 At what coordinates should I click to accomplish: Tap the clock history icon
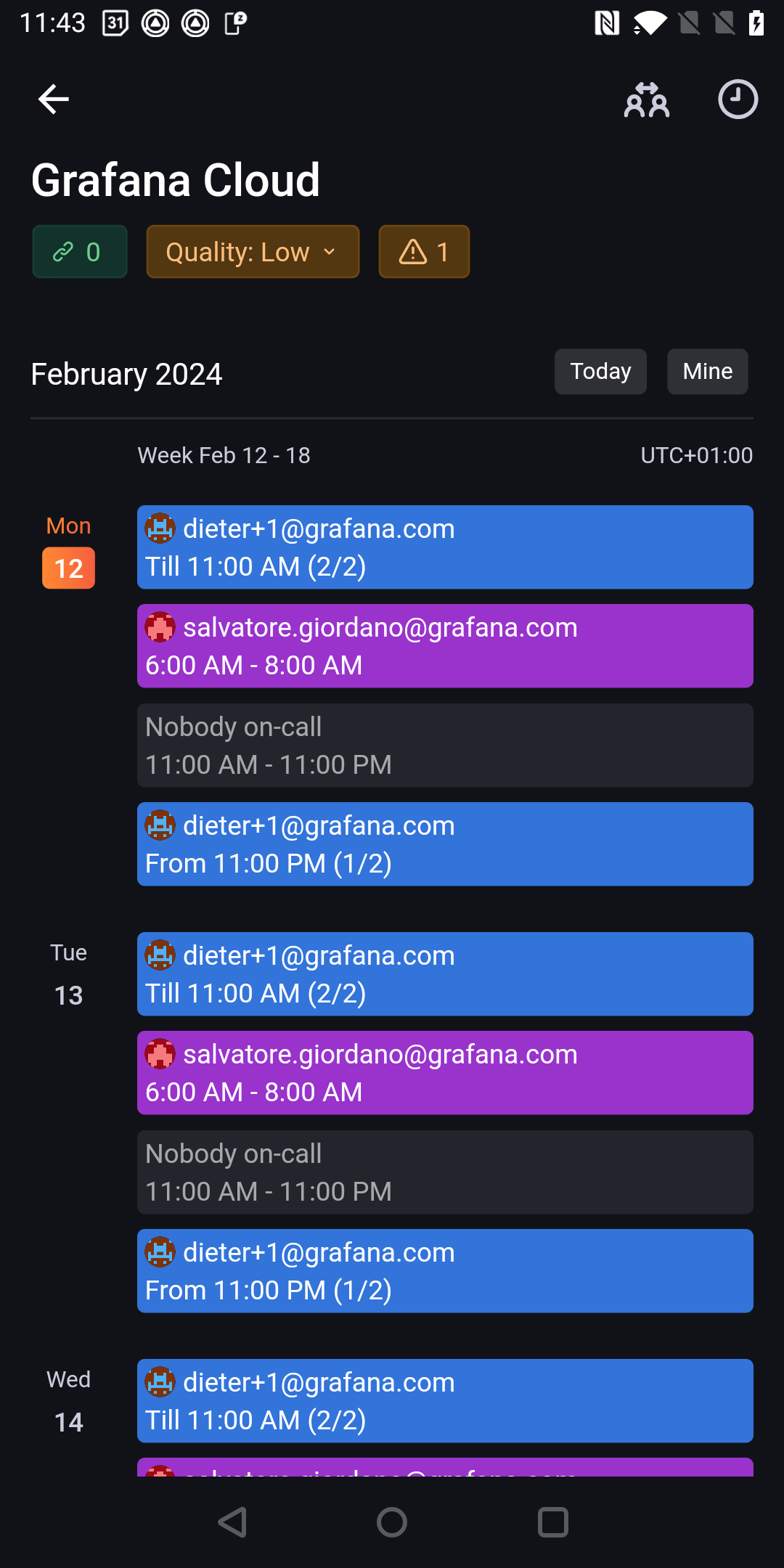(x=738, y=99)
